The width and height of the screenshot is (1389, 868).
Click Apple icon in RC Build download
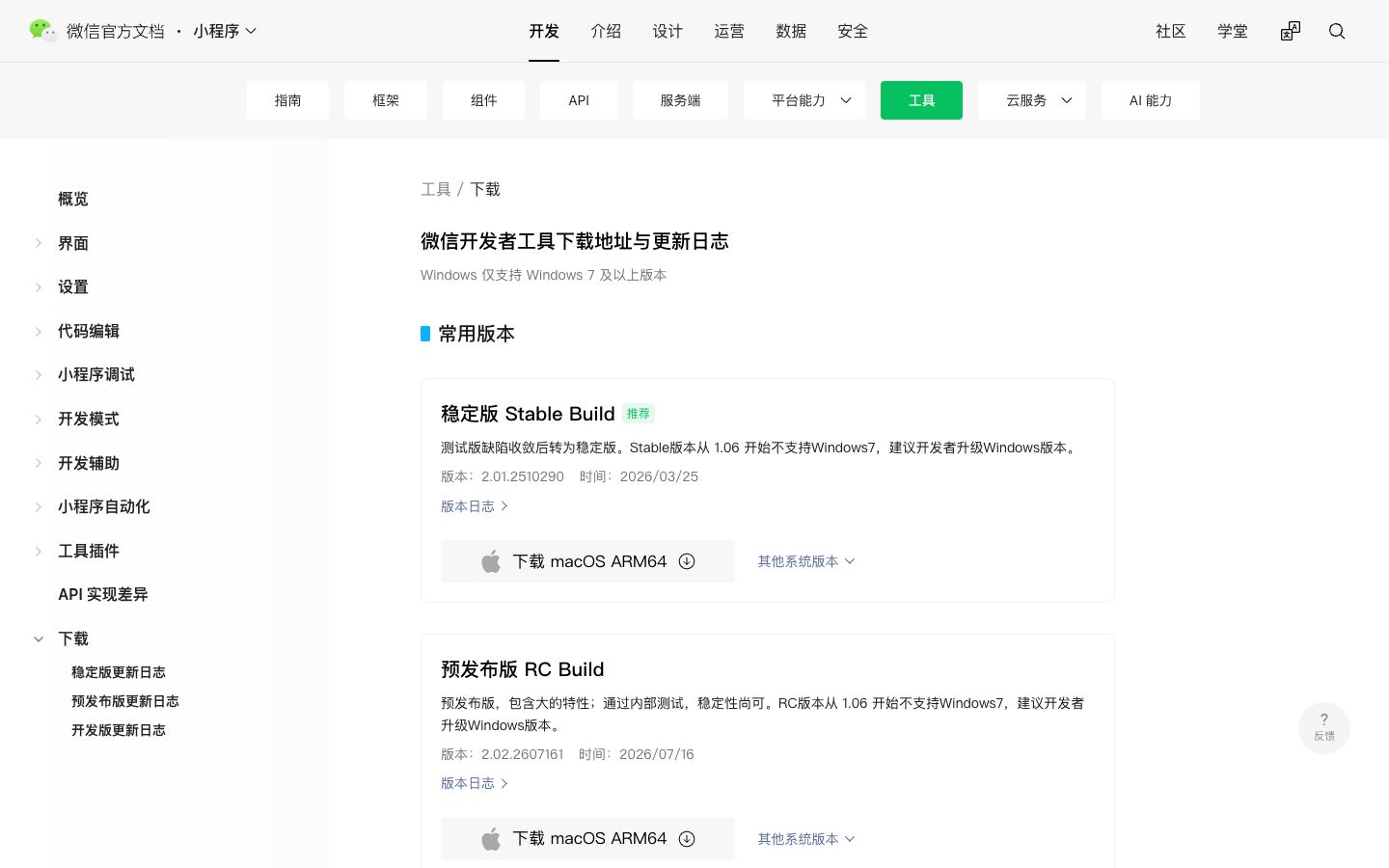coord(491,839)
